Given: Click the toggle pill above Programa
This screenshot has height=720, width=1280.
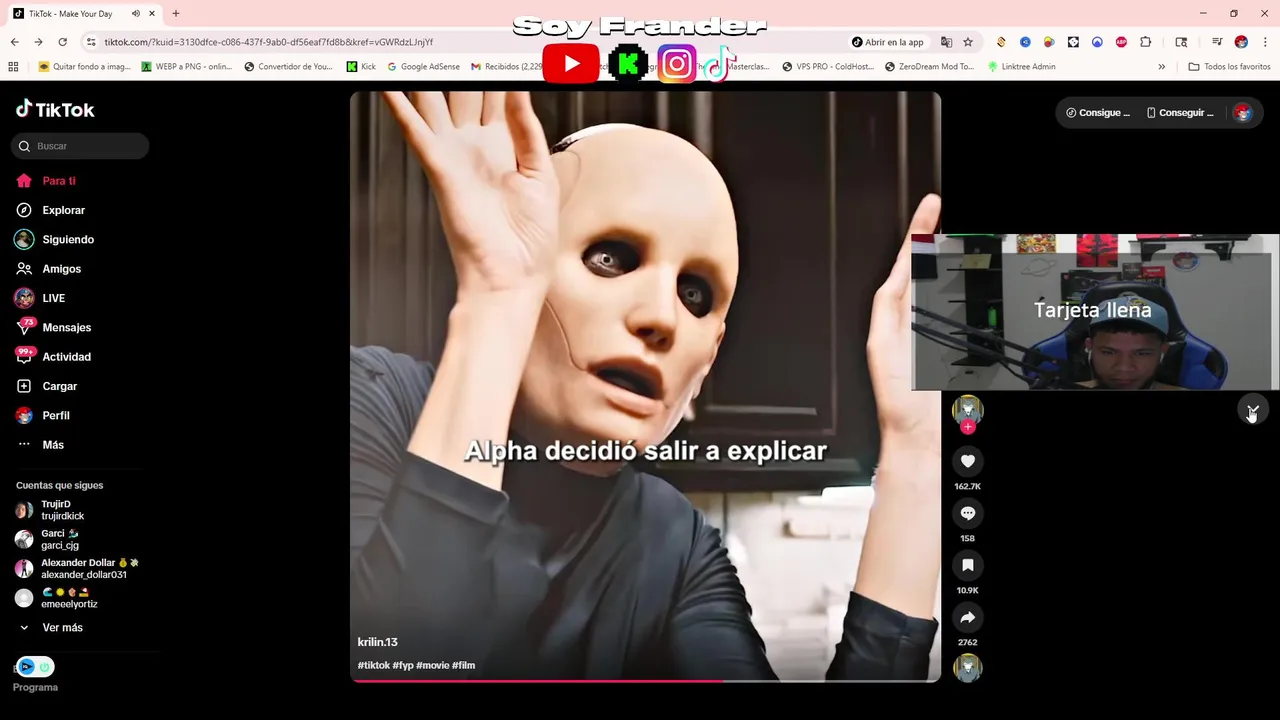Looking at the screenshot, I should tap(35, 667).
